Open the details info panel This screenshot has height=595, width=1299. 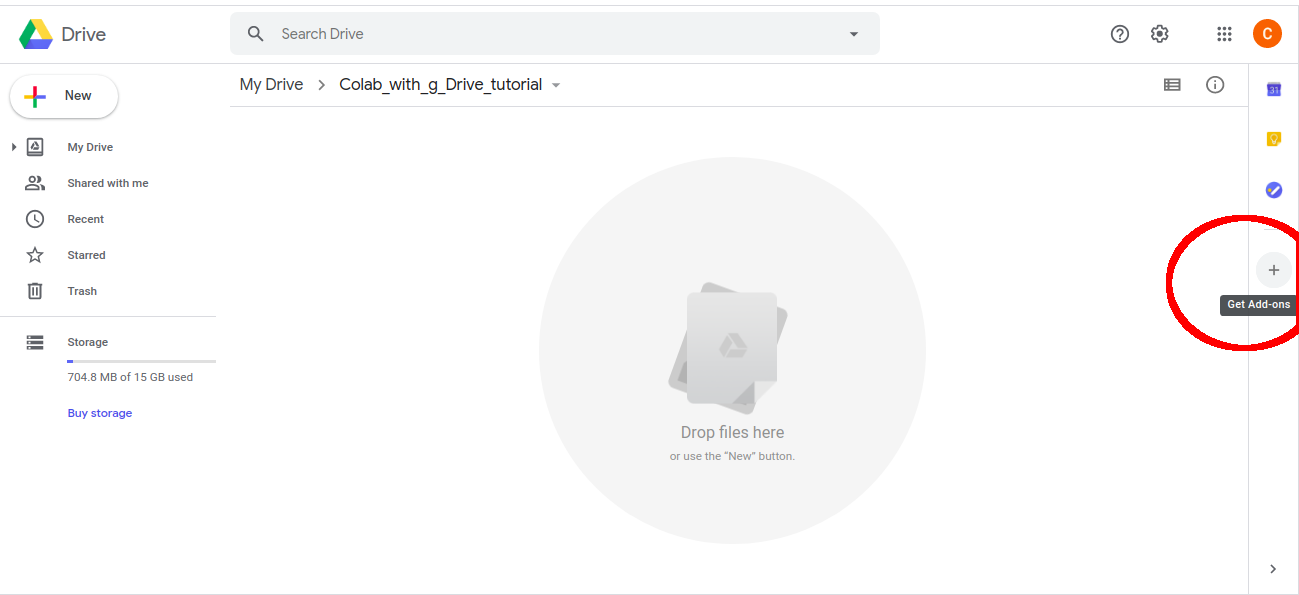(x=1215, y=84)
